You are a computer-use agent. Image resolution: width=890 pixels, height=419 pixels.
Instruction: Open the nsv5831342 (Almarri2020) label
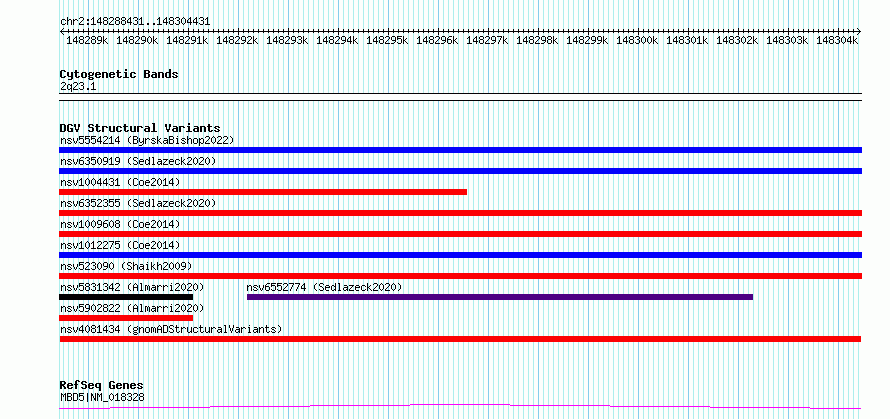pos(132,287)
